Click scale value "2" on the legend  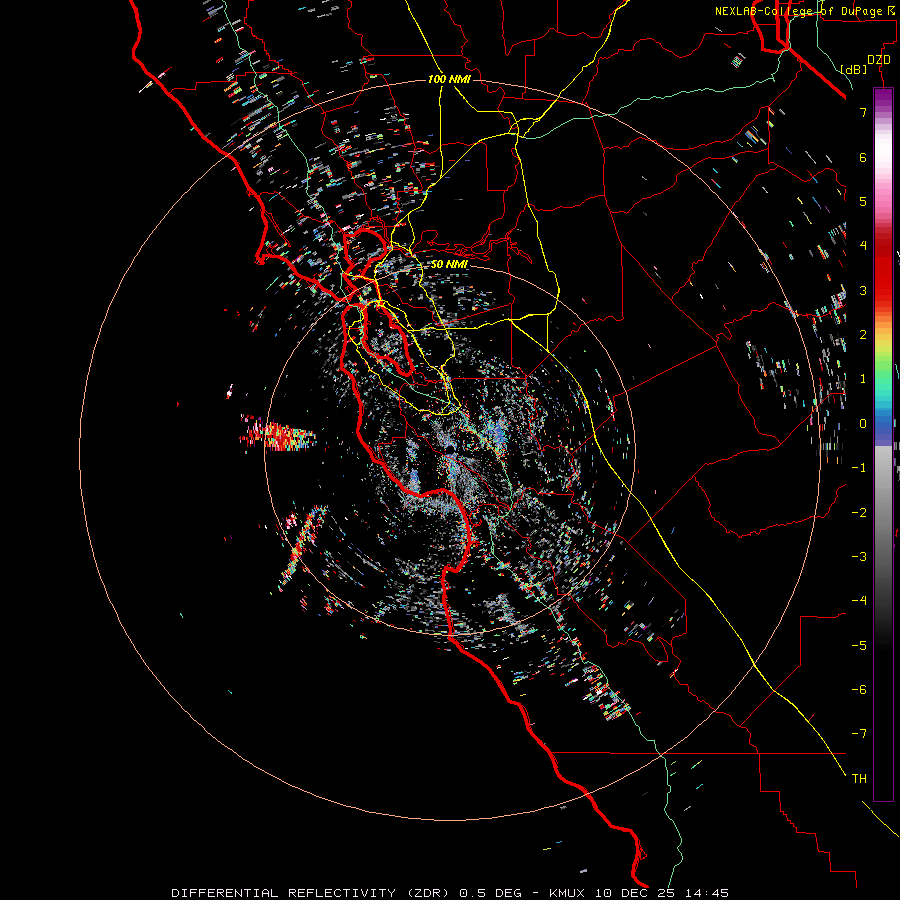click(x=863, y=335)
